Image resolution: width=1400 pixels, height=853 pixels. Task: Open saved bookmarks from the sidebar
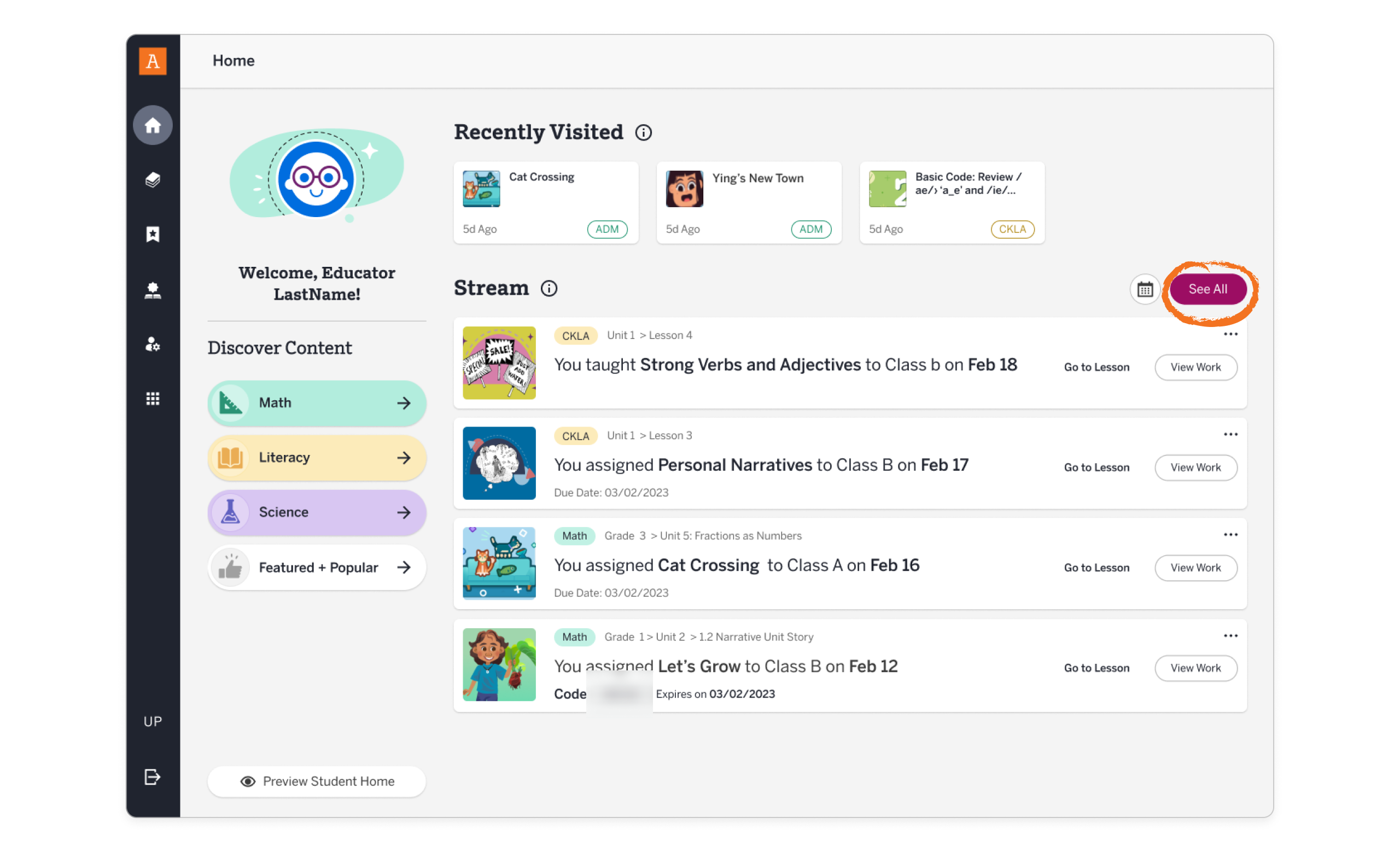(x=152, y=235)
